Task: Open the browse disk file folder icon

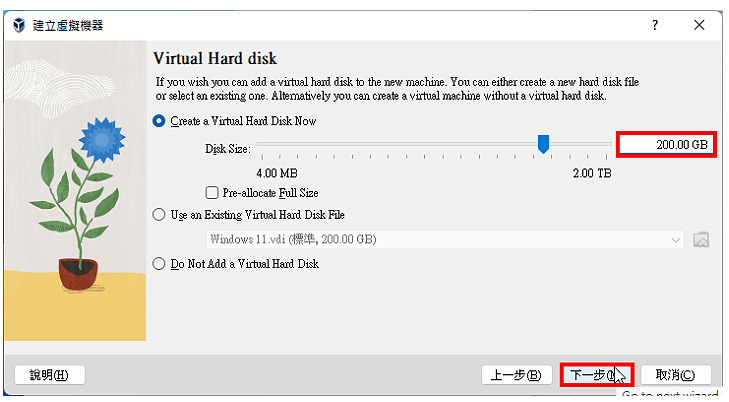Action: click(x=701, y=240)
